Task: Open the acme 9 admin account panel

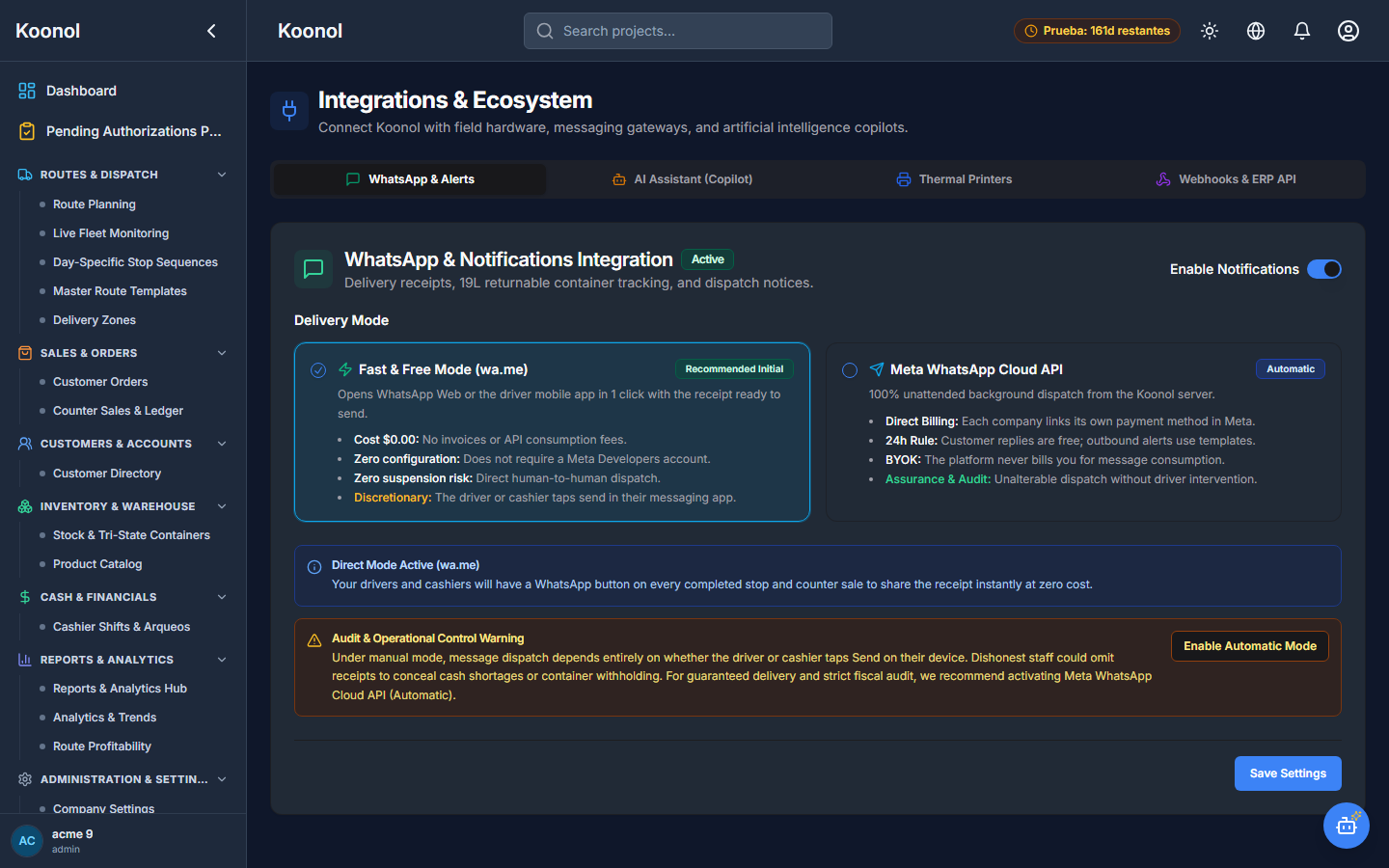Action: point(123,841)
